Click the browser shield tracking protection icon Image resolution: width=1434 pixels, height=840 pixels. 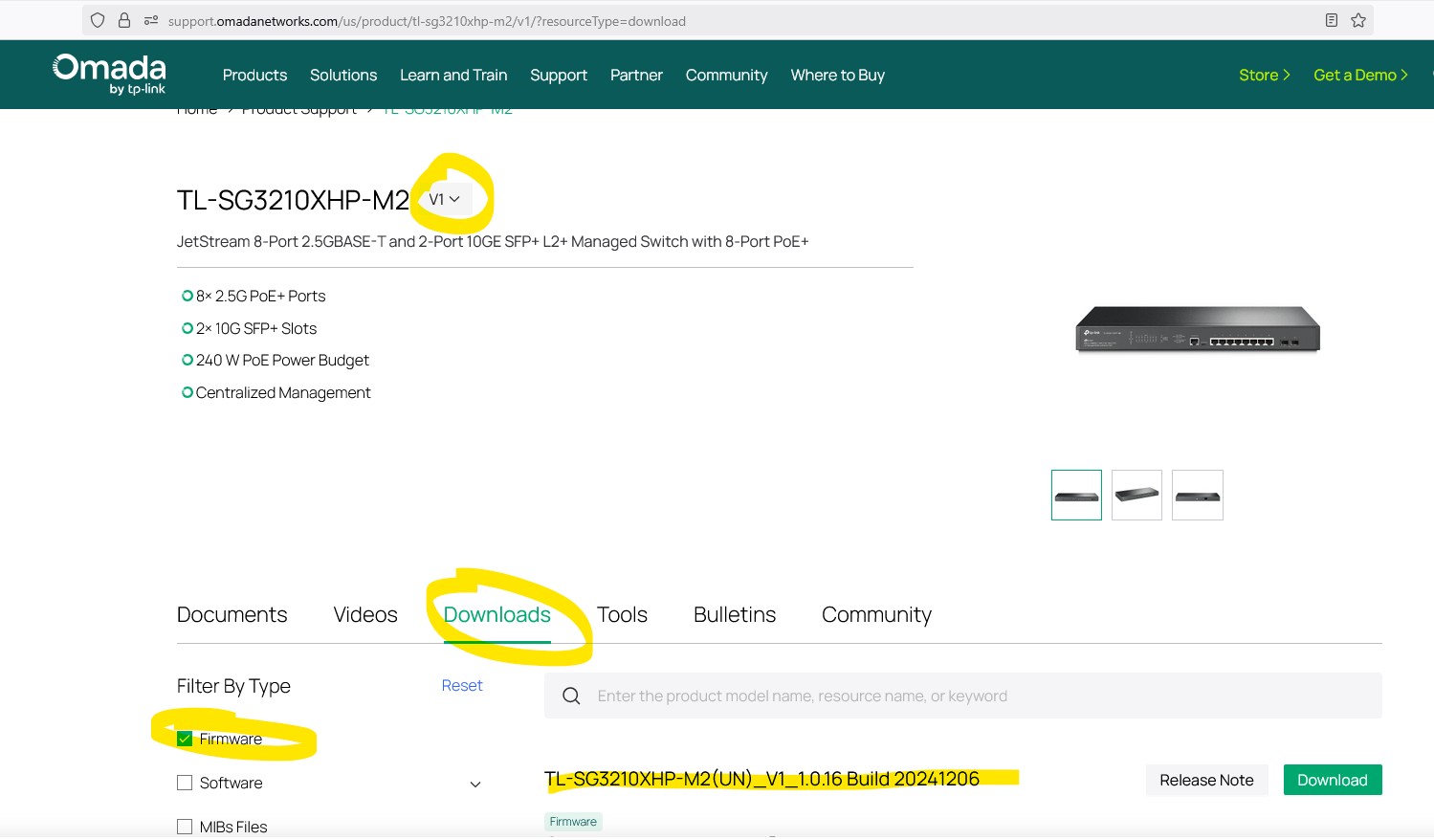(98, 20)
